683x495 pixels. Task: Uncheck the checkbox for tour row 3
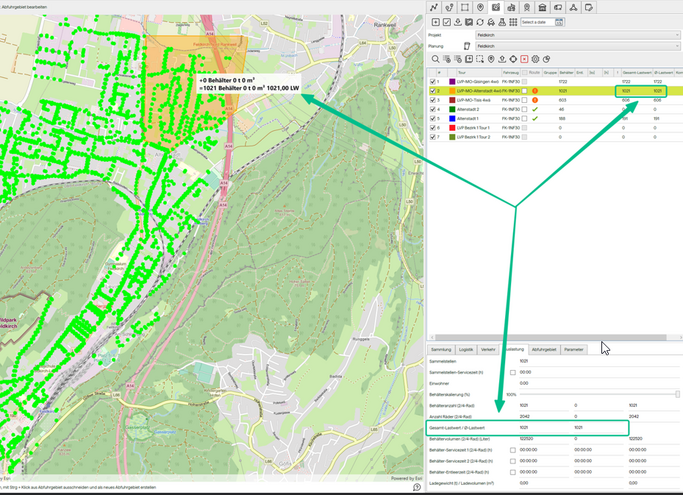pos(433,100)
